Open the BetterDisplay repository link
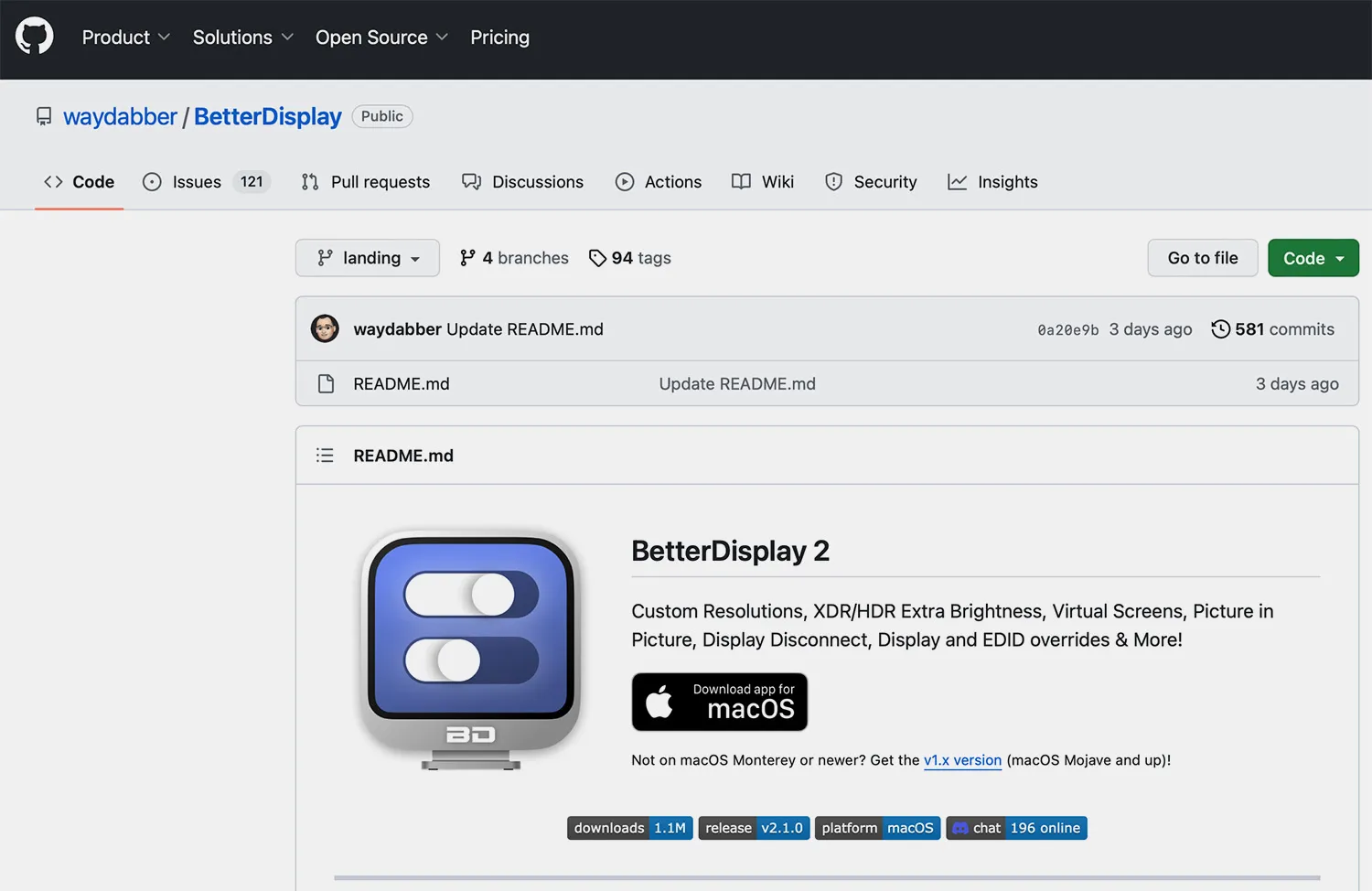Viewport: 1372px width, 891px height. 268,117
